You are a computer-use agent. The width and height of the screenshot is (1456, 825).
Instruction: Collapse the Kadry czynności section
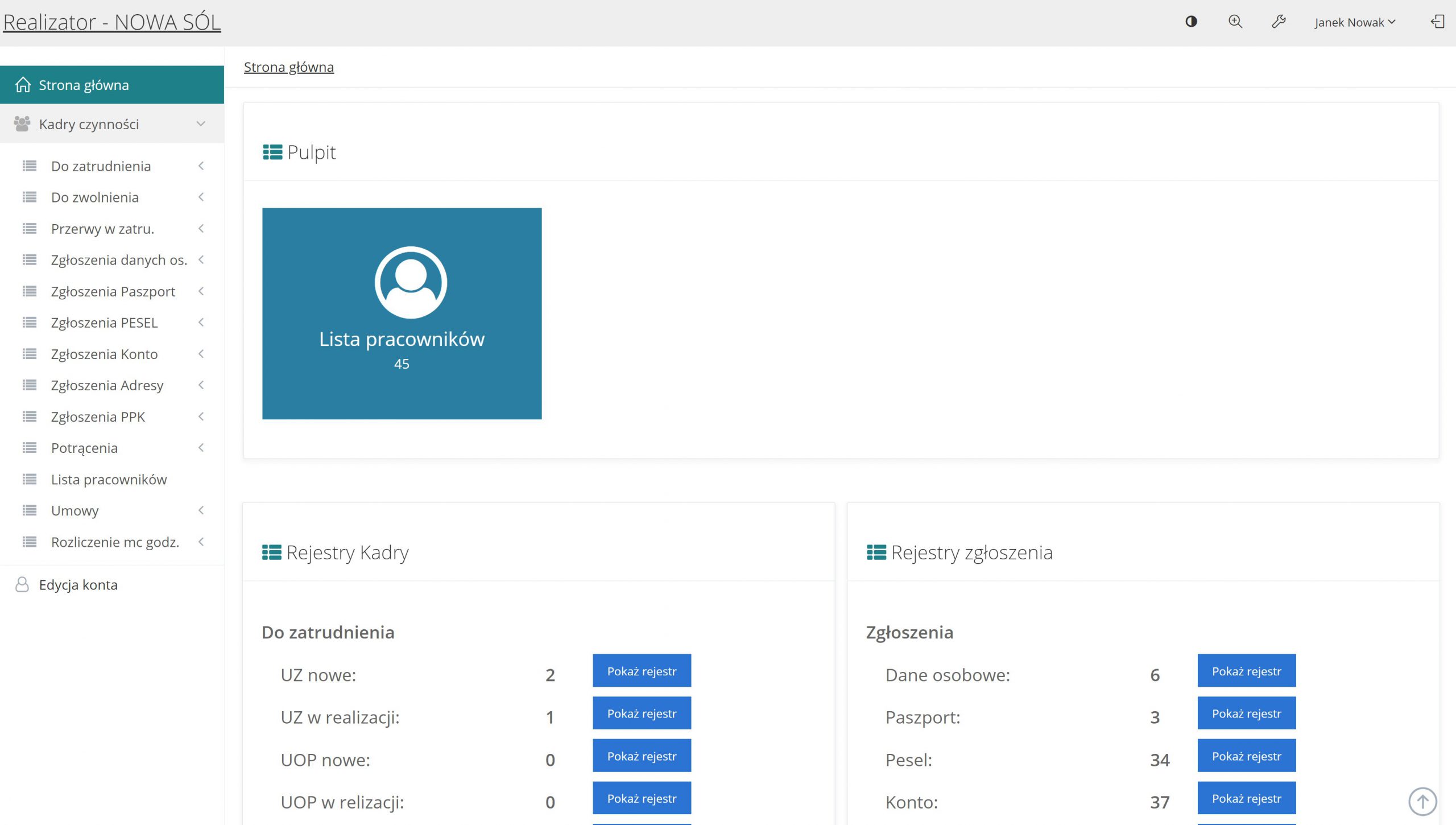click(x=201, y=123)
